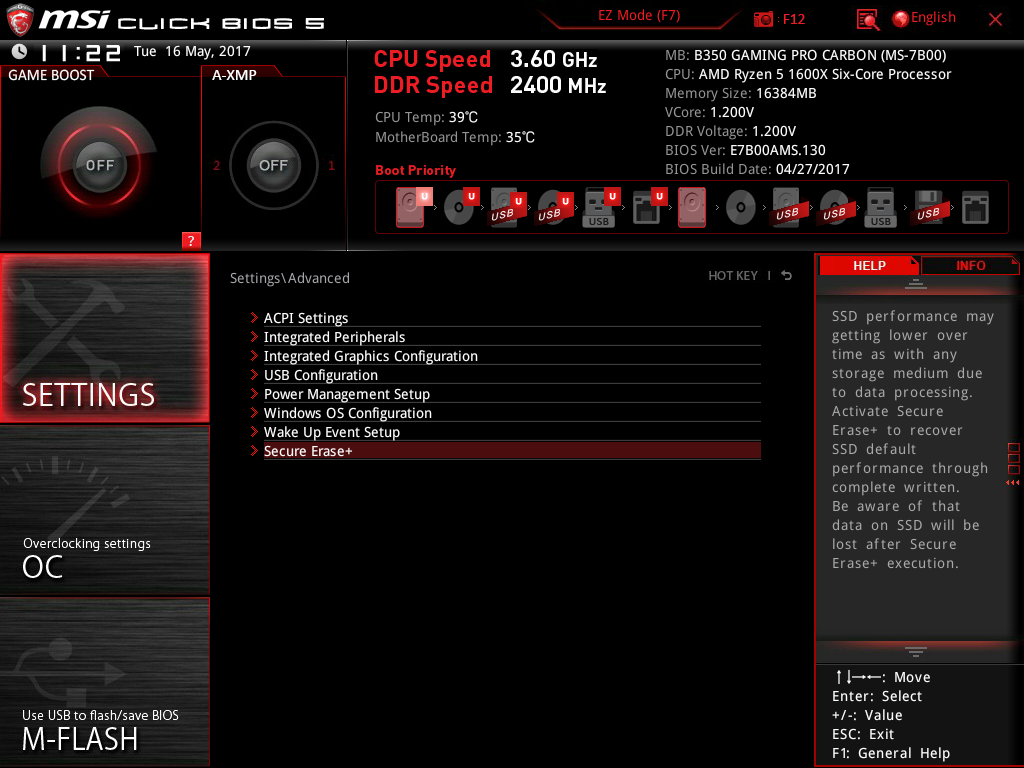Select the last network boot icon without badge
Screen dimensions: 1024x768
(x=975, y=208)
